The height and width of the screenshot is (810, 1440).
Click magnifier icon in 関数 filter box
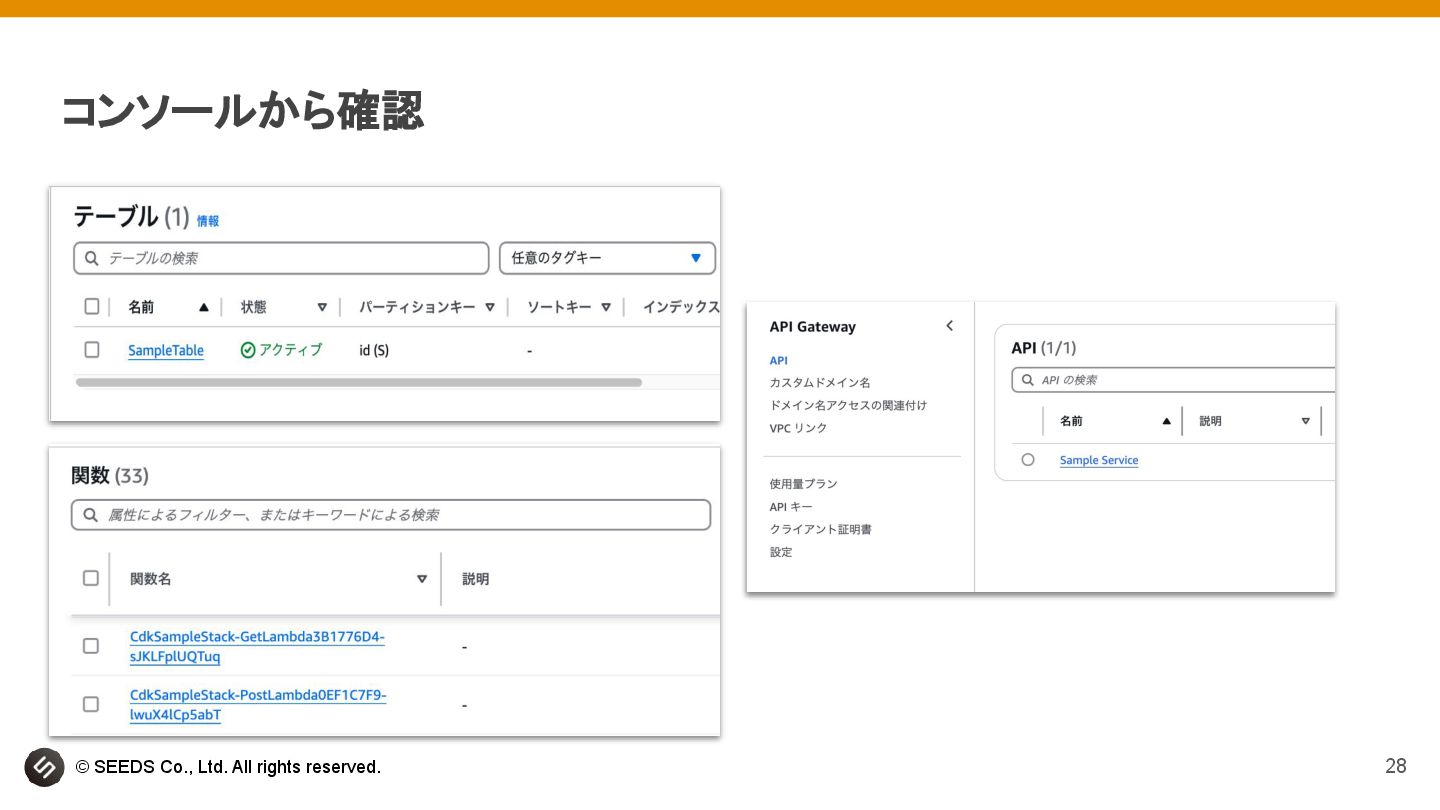pos(91,515)
